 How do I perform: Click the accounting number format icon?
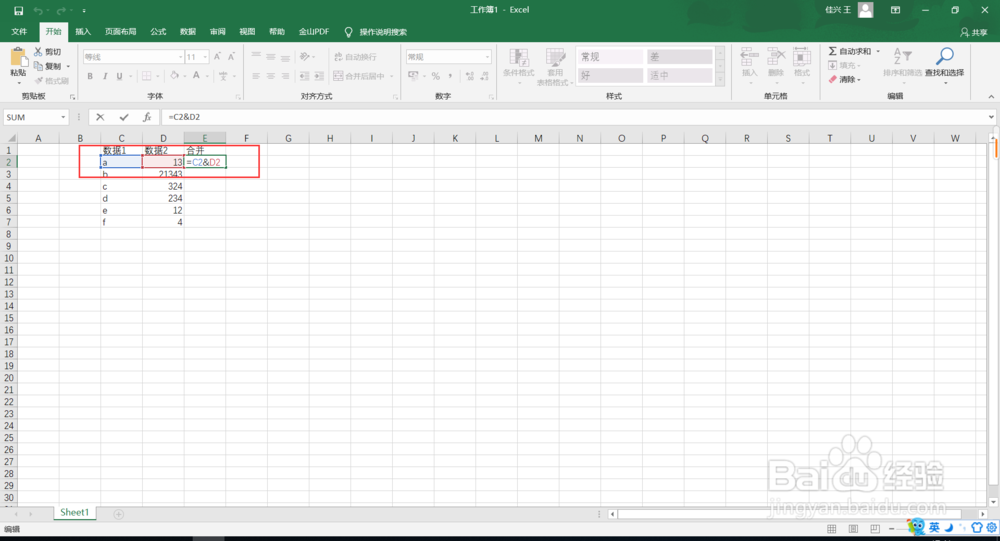[x=413, y=76]
